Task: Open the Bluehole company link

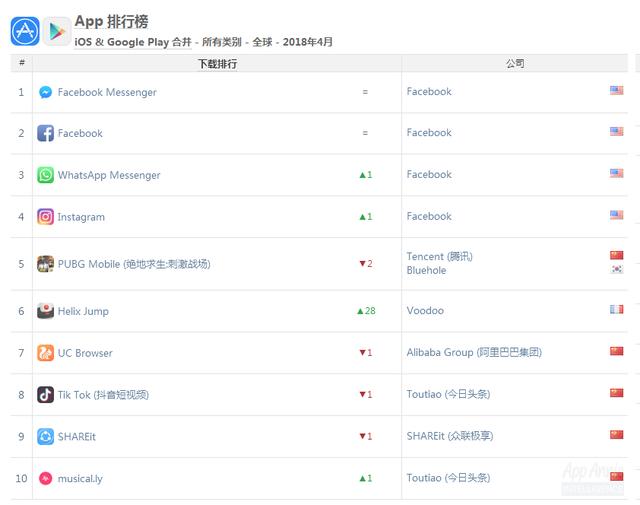Action: (427, 271)
